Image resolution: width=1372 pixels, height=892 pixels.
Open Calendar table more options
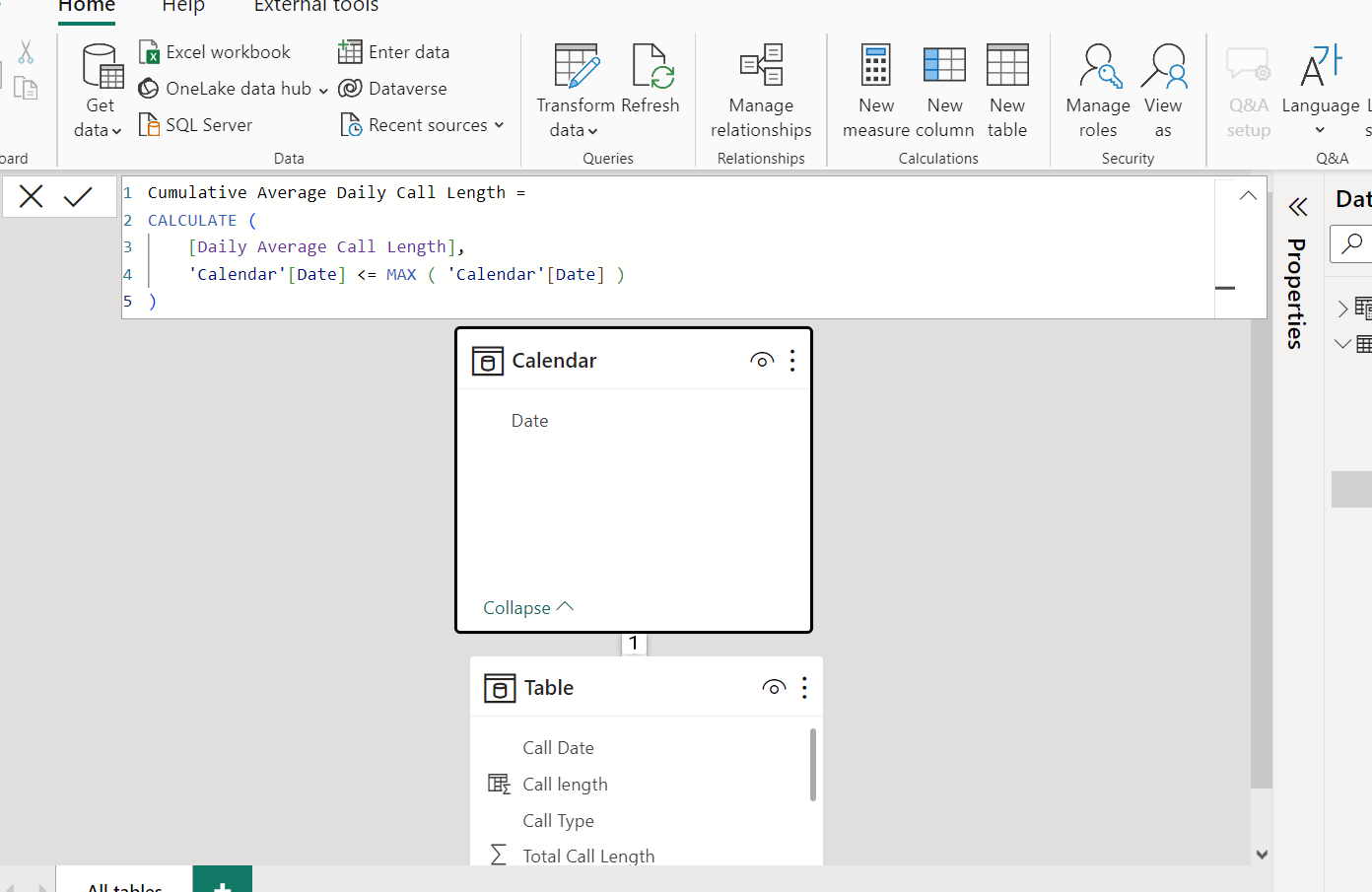tap(792, 361)
